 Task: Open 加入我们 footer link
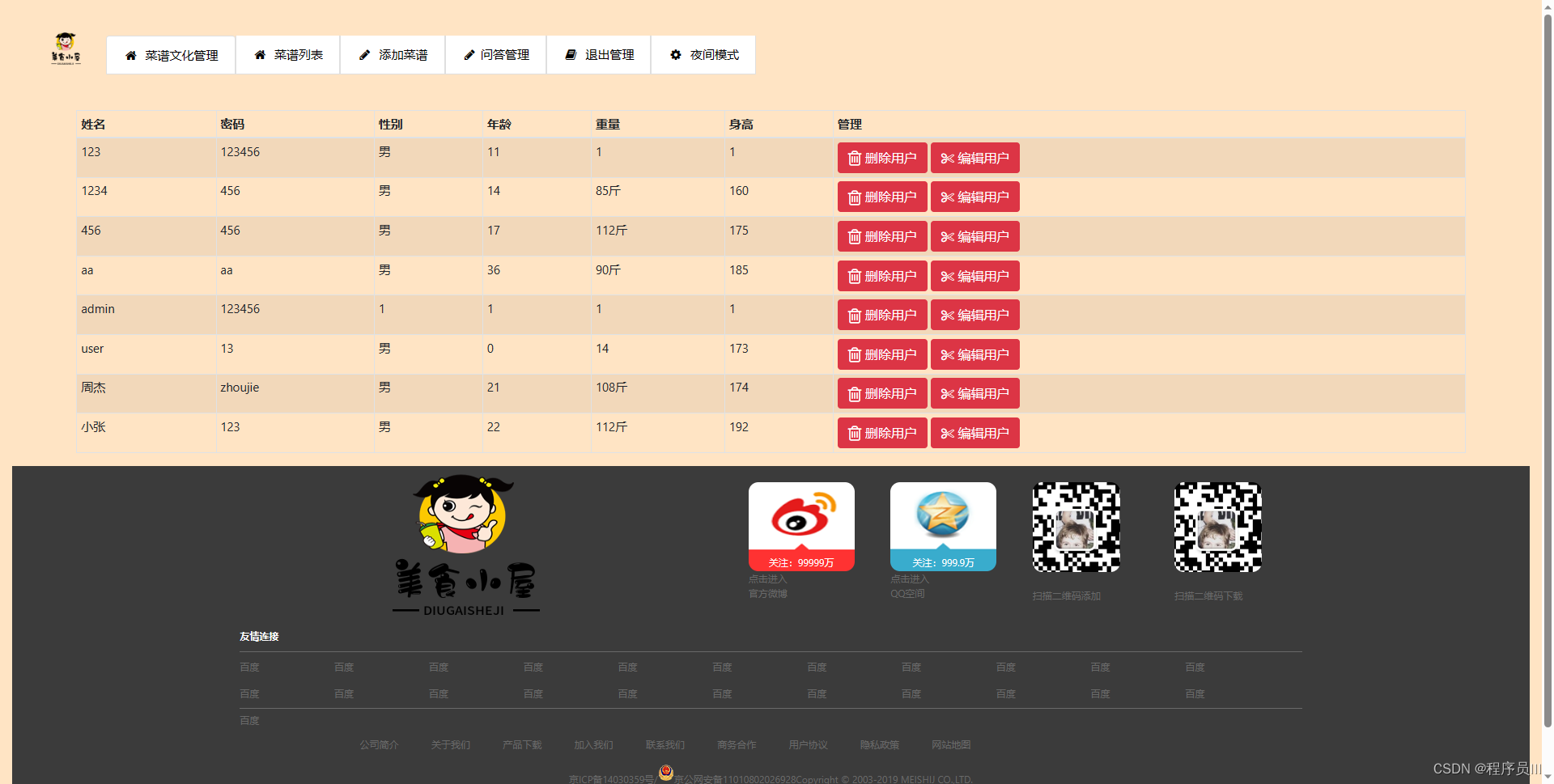[593, 745]
